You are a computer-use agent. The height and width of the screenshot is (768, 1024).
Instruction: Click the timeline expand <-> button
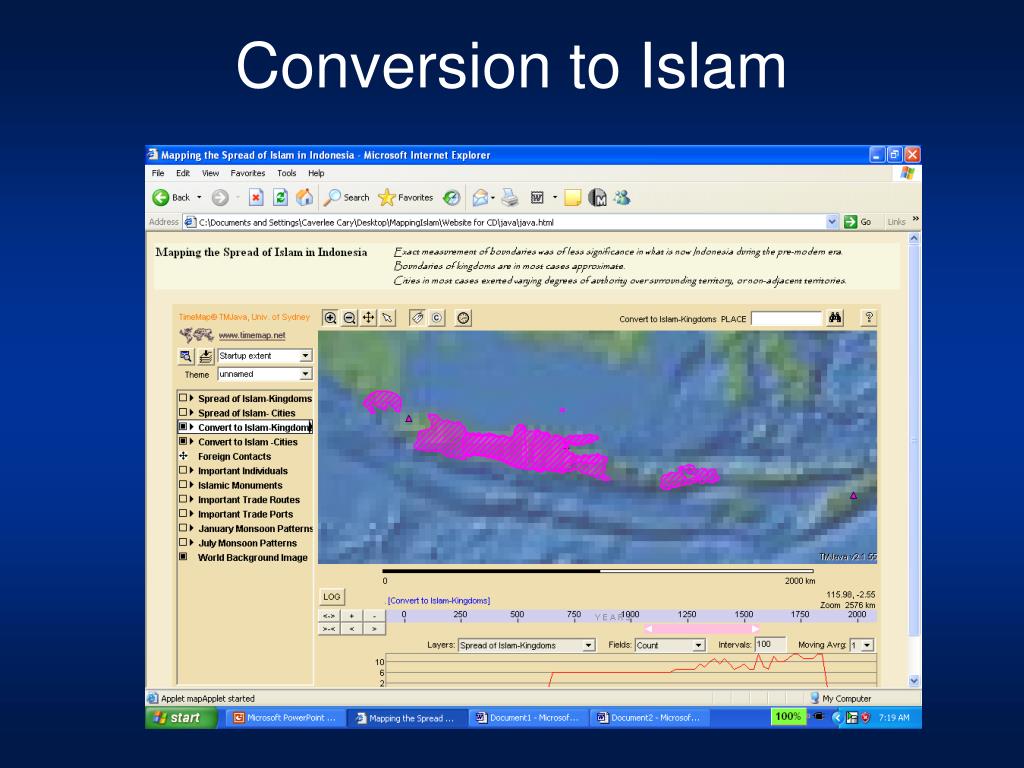pos(328,616)
